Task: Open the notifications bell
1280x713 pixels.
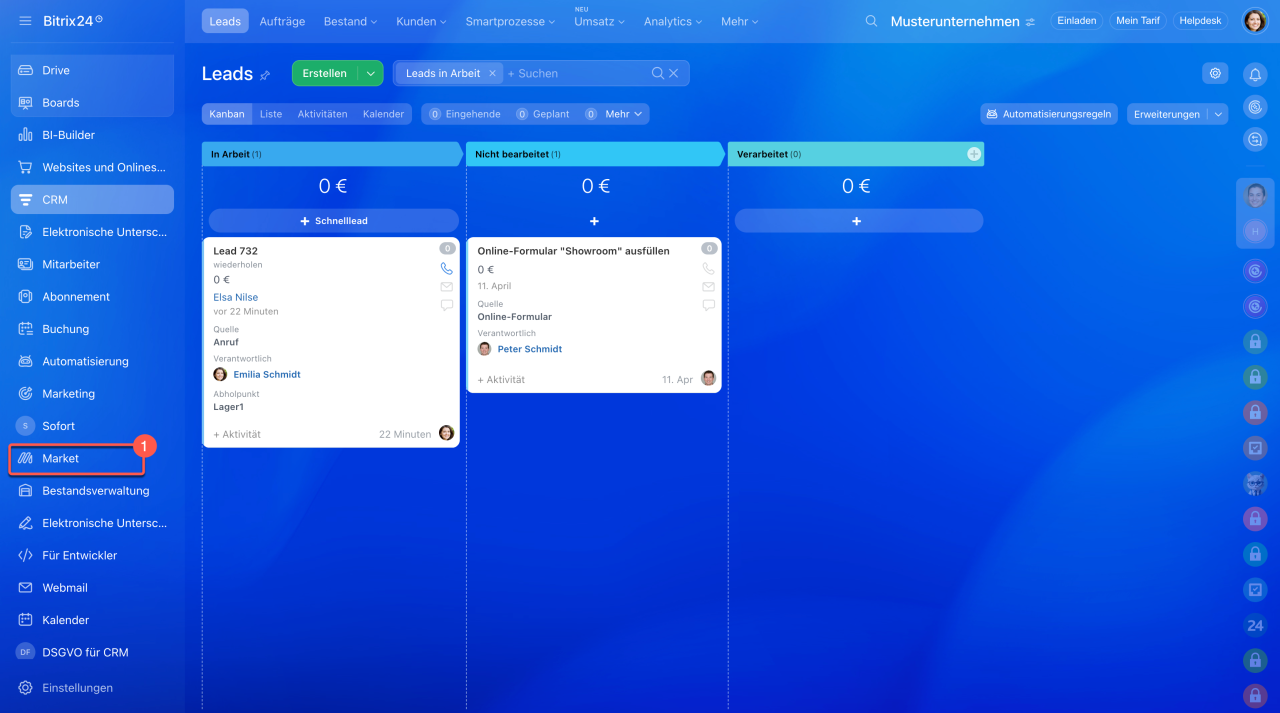Action: coord(1255,74)
